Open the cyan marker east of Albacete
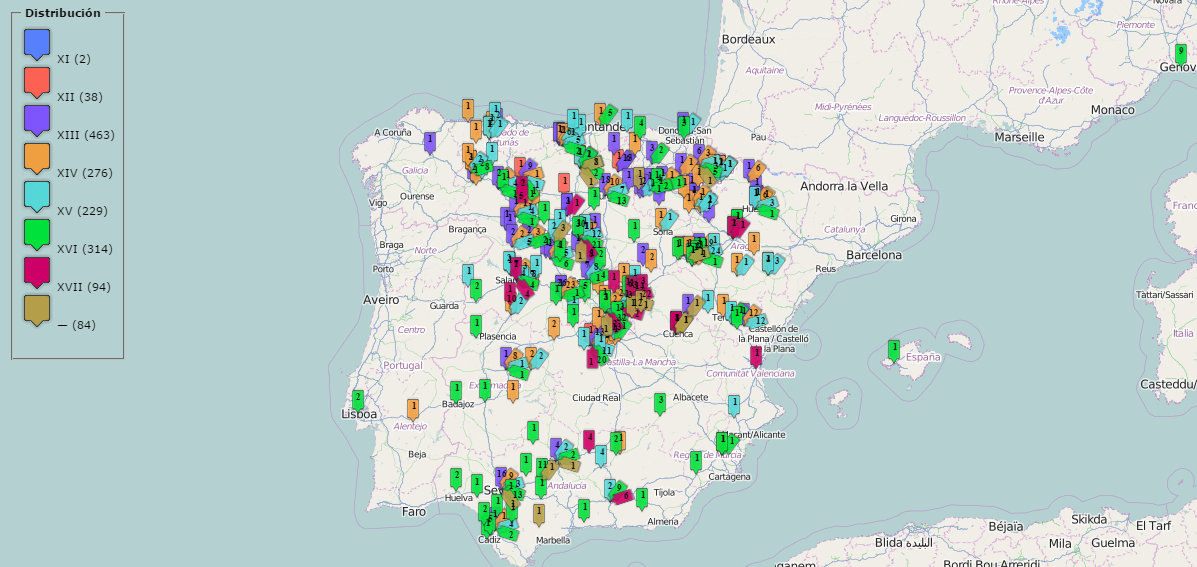 coord(734,403)
